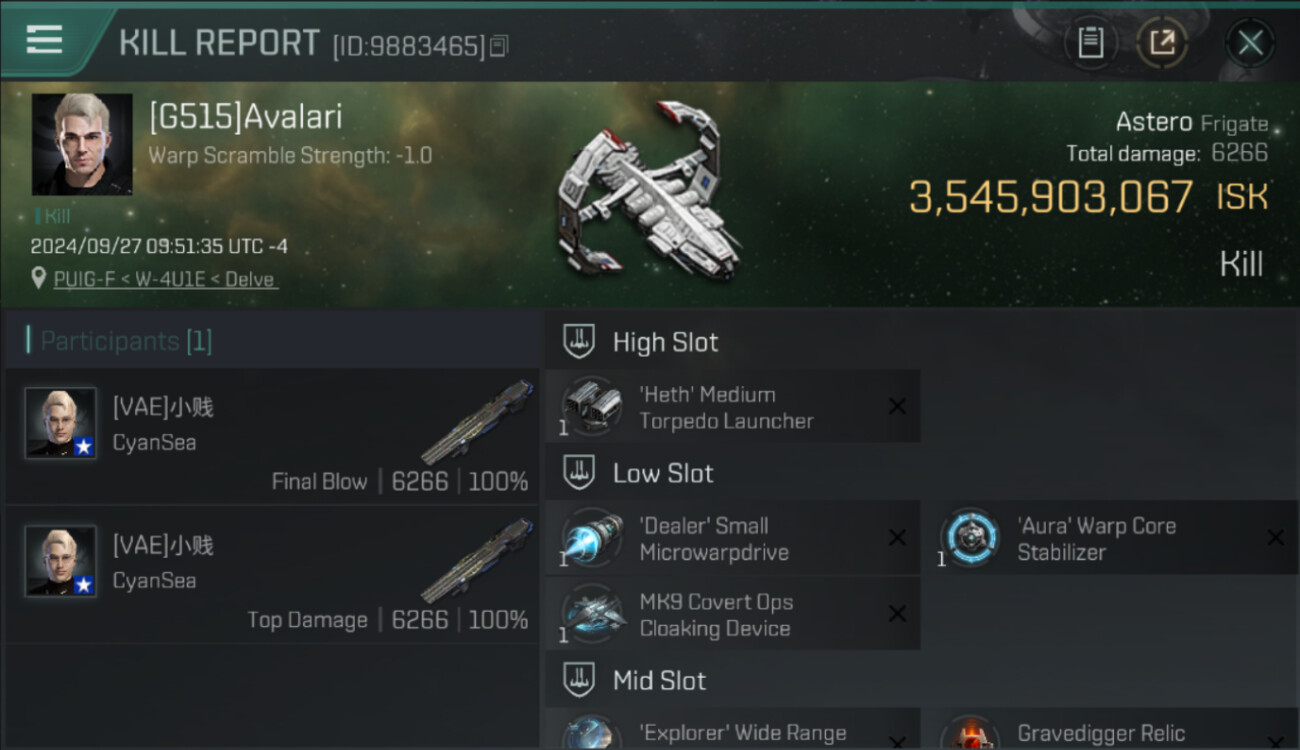1300x750 pixels.
Task: Open the hamburger menu in top-left corner
Action: click(x=44, y=40)
